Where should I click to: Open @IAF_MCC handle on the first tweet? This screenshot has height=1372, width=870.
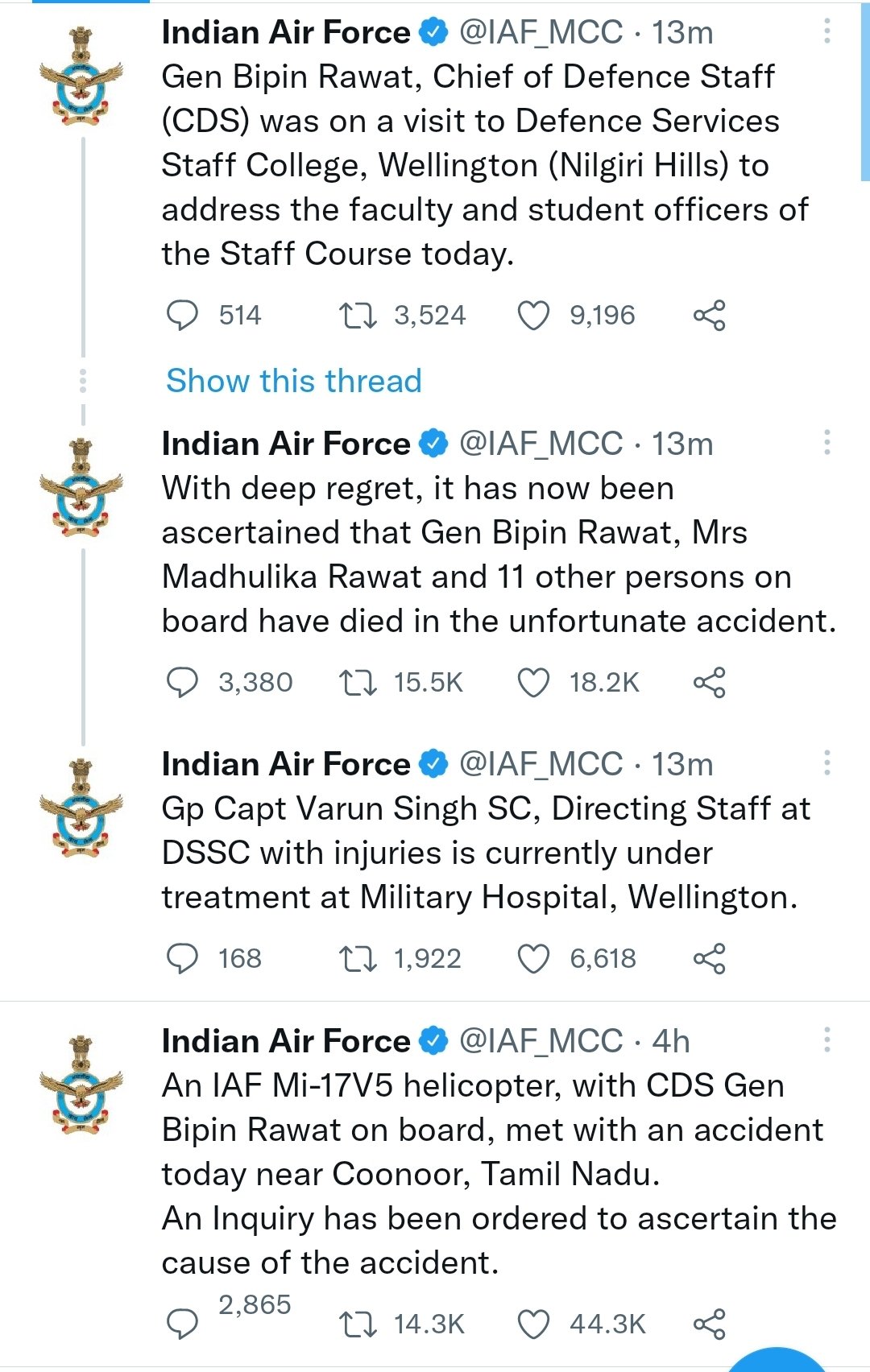(x=541, y=32)
